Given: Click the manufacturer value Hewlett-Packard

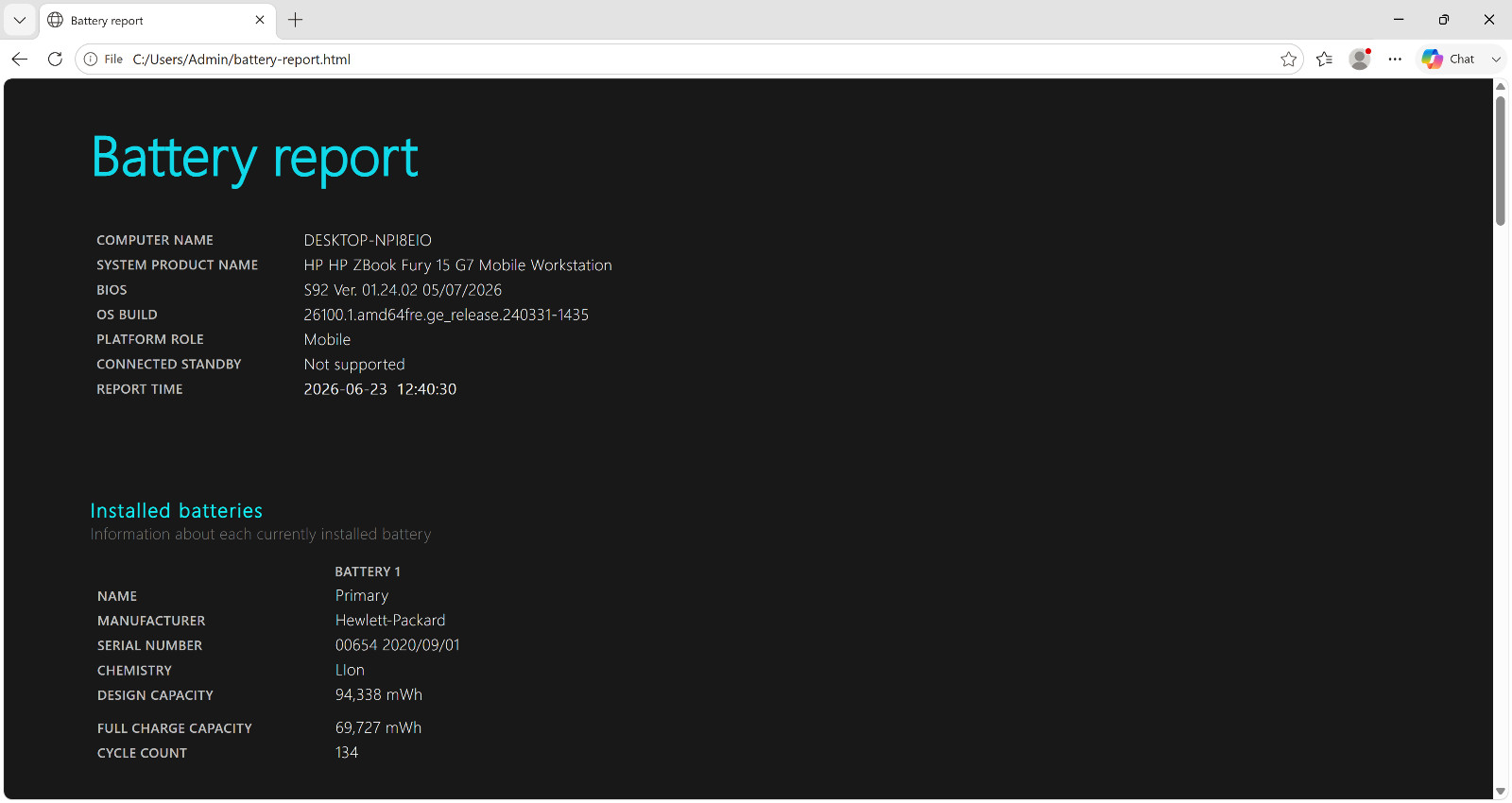Looking at the screenshot, I should (x=390, y=621).
